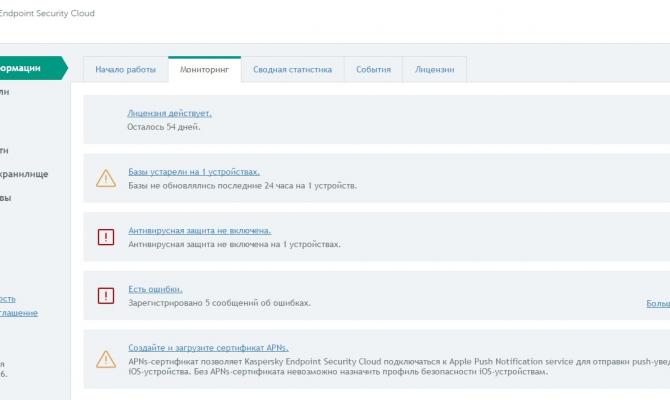Click the underlined sidebar link ending in 'ость'
Image resolution: width=670 pixels, height=400 pixels.
pos(8,298)
